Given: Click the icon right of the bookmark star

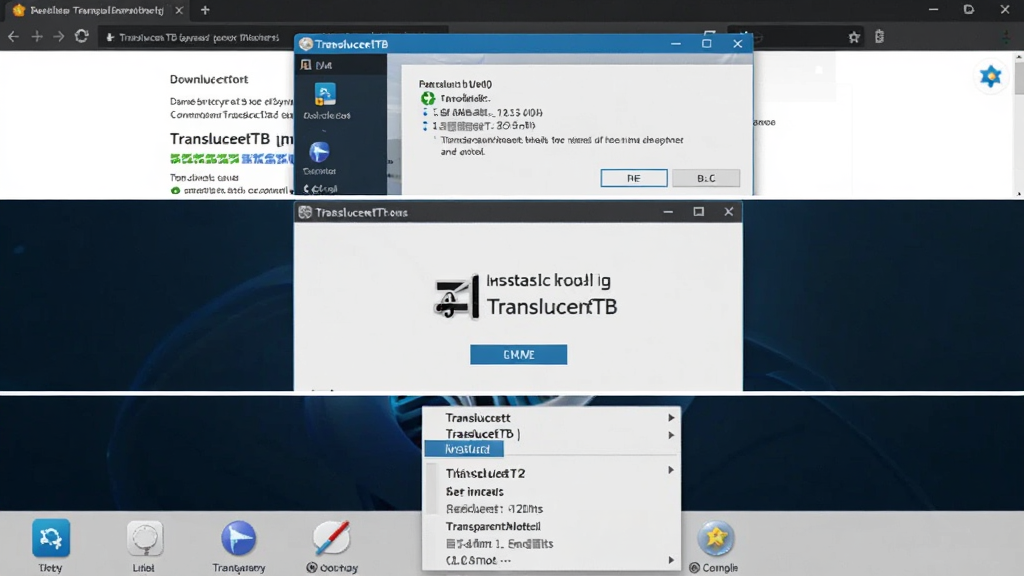Looking at the screenshot, I should pyautogui.click(x=880, y=37).
